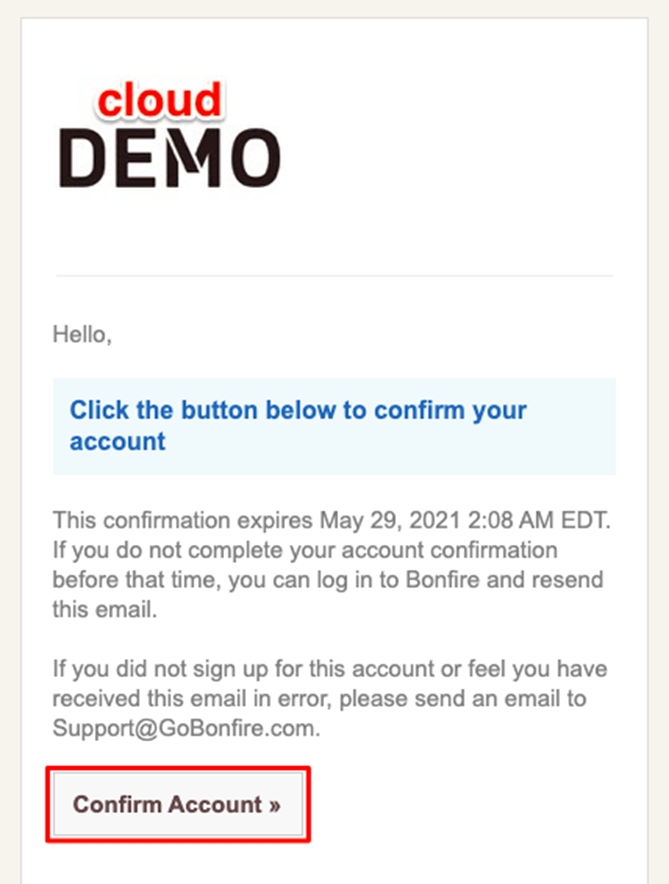Viewport: 669px width, 884px height.
Task: Click the 'before that time' text
Action: click(x=135, y=580)
